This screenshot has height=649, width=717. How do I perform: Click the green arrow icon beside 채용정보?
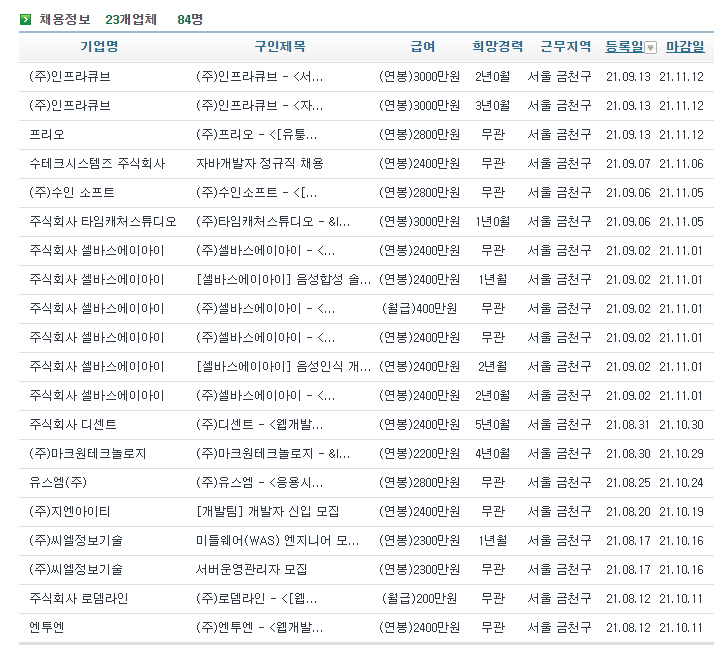[x=26, y=20]
